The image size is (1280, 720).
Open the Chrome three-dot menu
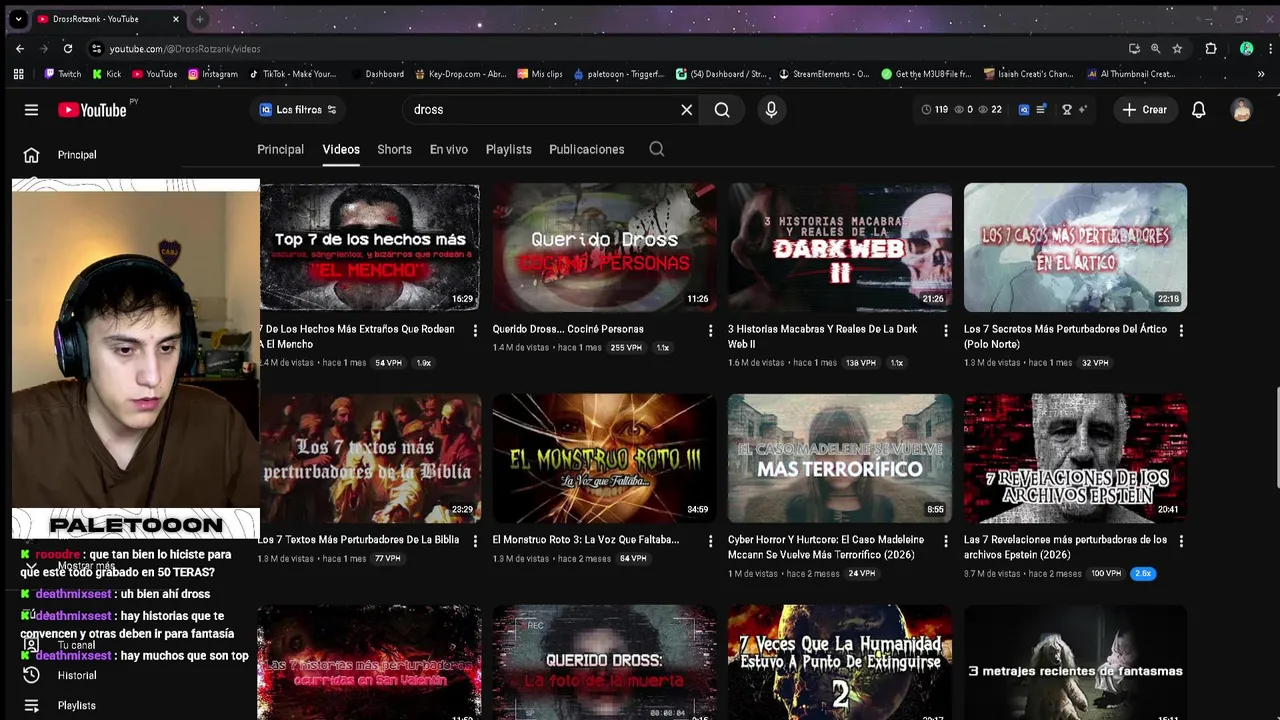tap(1270, 48)
